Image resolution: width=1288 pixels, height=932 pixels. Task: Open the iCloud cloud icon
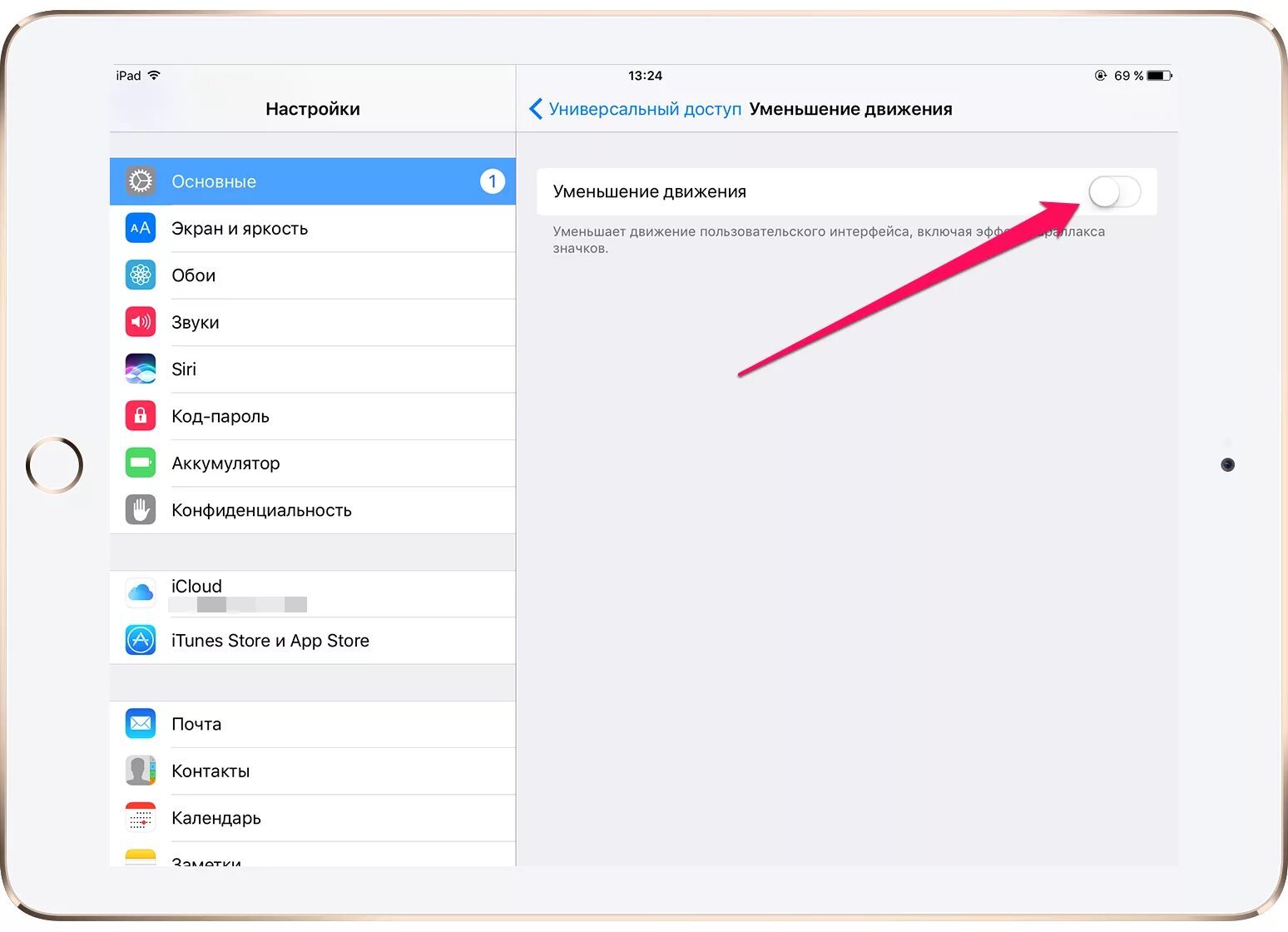[x=141, y=593]
